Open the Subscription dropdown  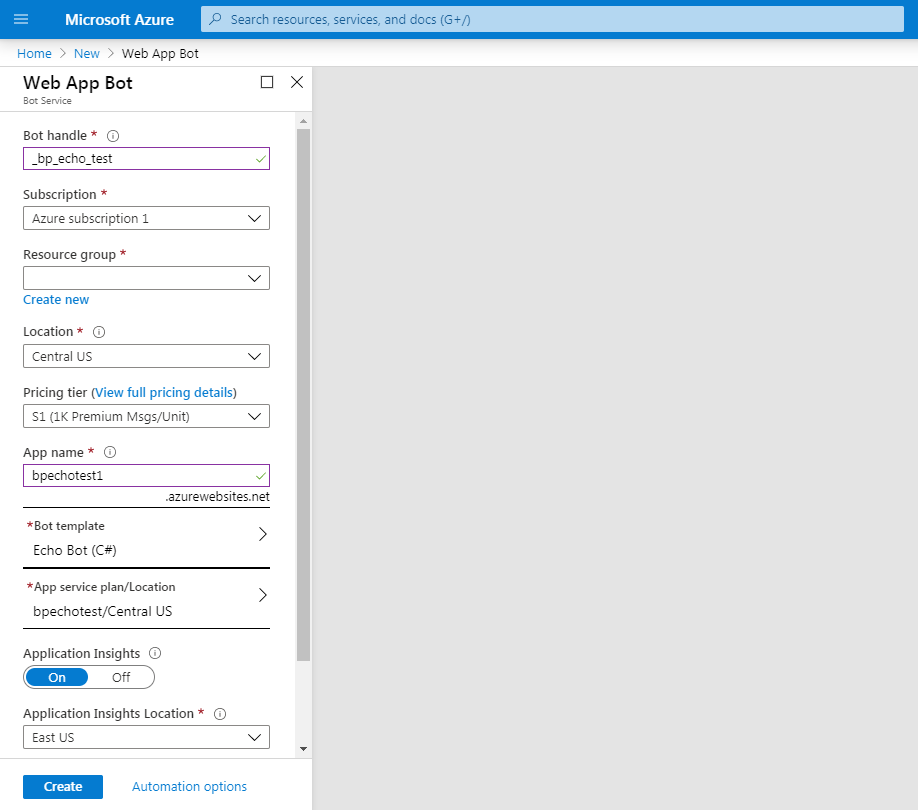point(146,218)
